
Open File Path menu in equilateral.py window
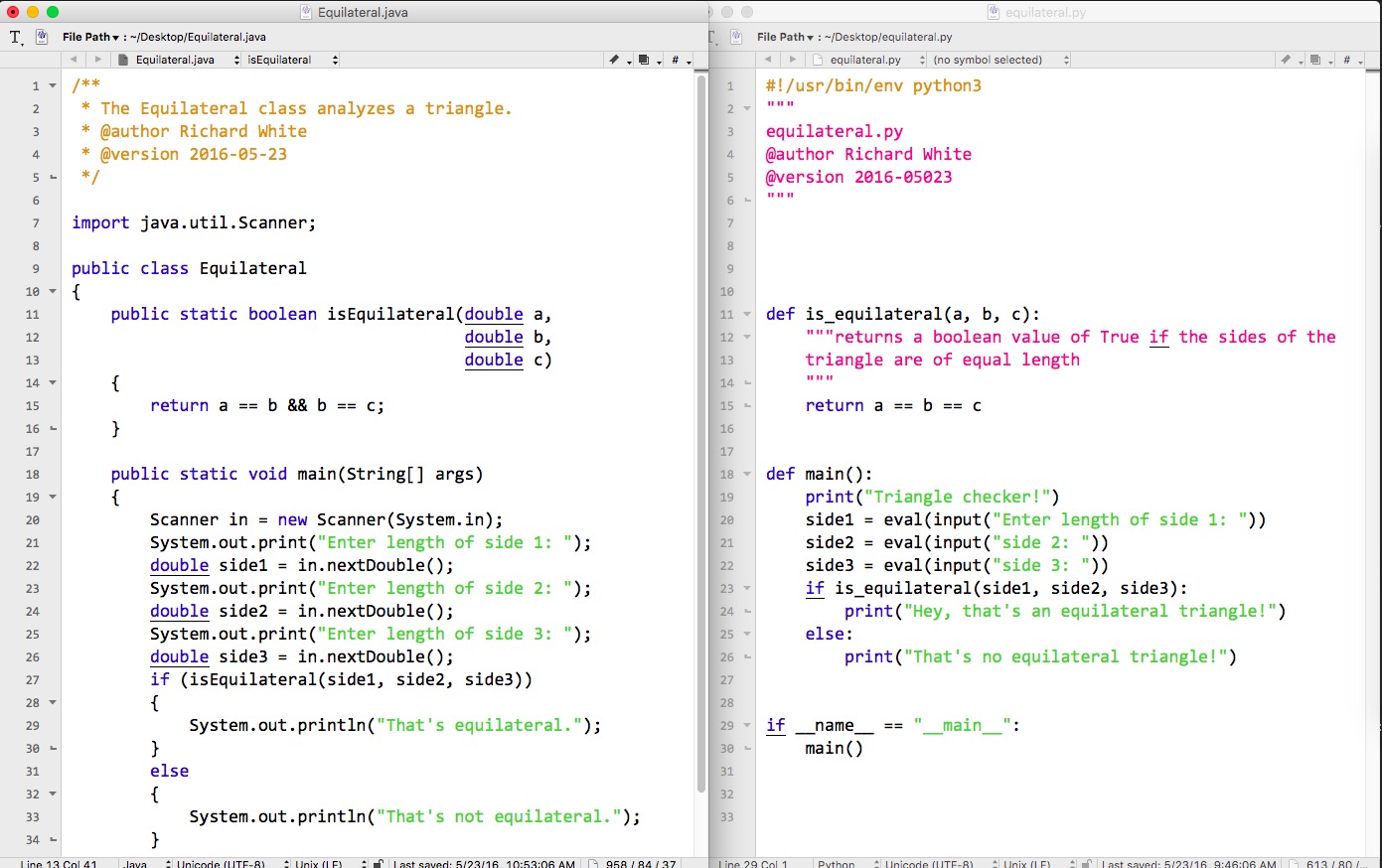785,37
